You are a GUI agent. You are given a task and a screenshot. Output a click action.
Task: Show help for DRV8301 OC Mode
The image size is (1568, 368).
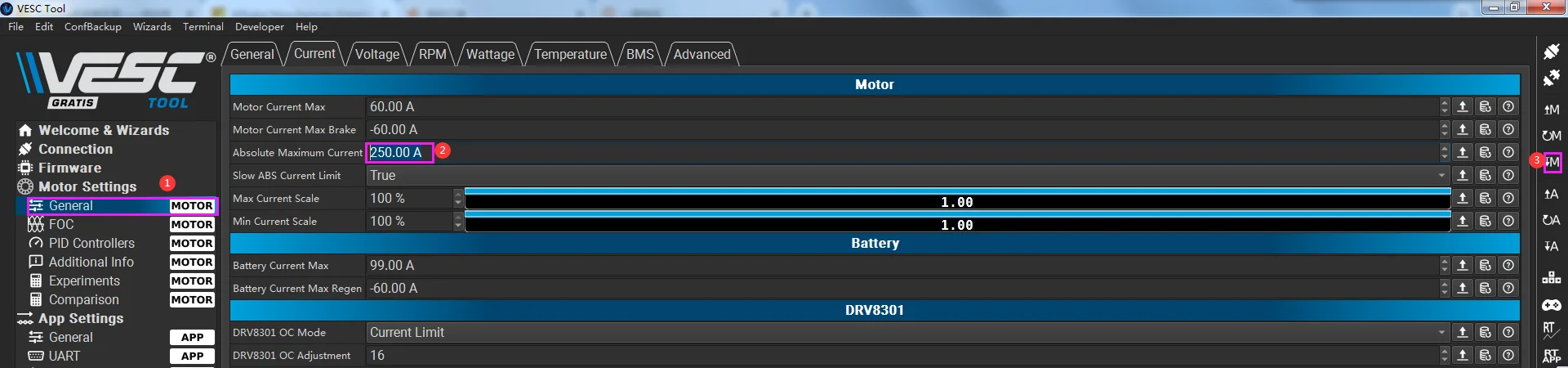click(x=1508, y=332)
